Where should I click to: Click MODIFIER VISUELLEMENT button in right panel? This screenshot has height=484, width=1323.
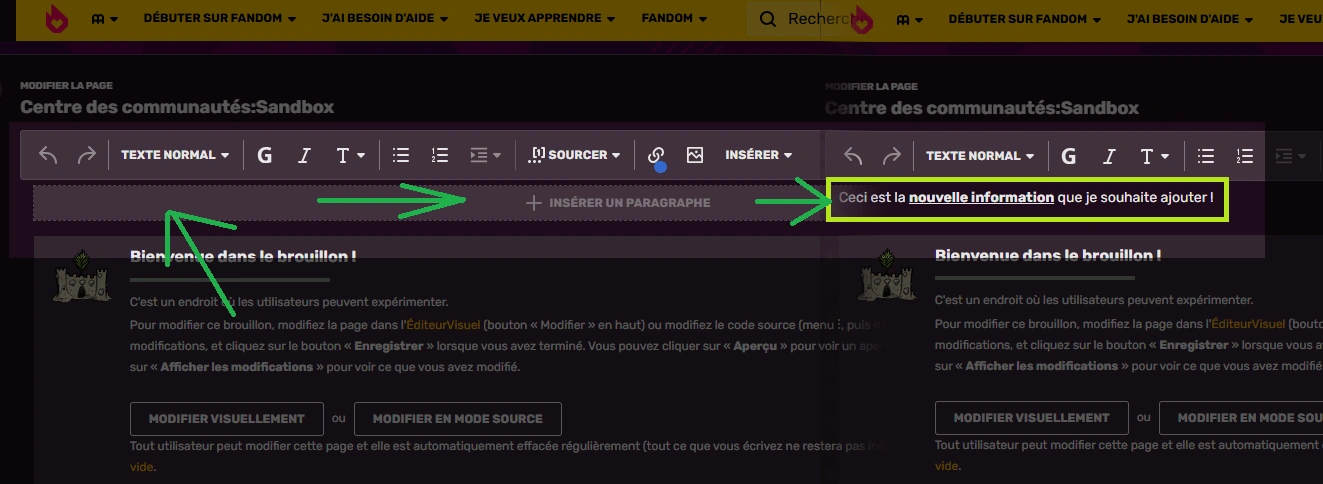pyautogui.click(x=1032, y=418)
